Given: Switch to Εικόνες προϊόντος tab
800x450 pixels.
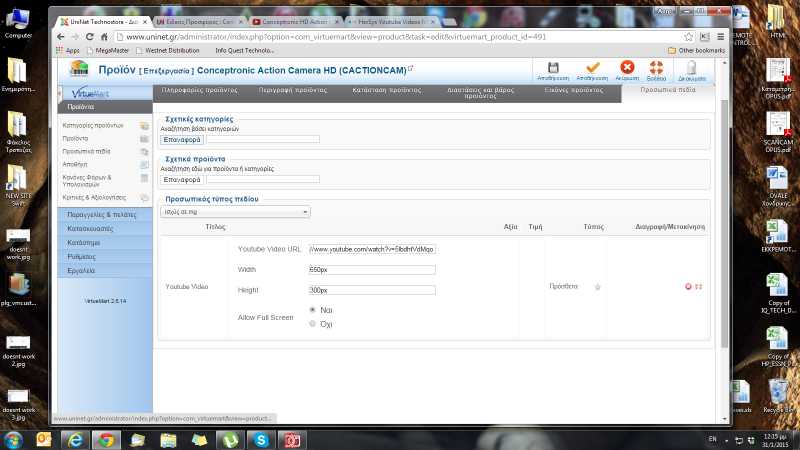Looking at the screenshot, I should click(x=574, y=90).
